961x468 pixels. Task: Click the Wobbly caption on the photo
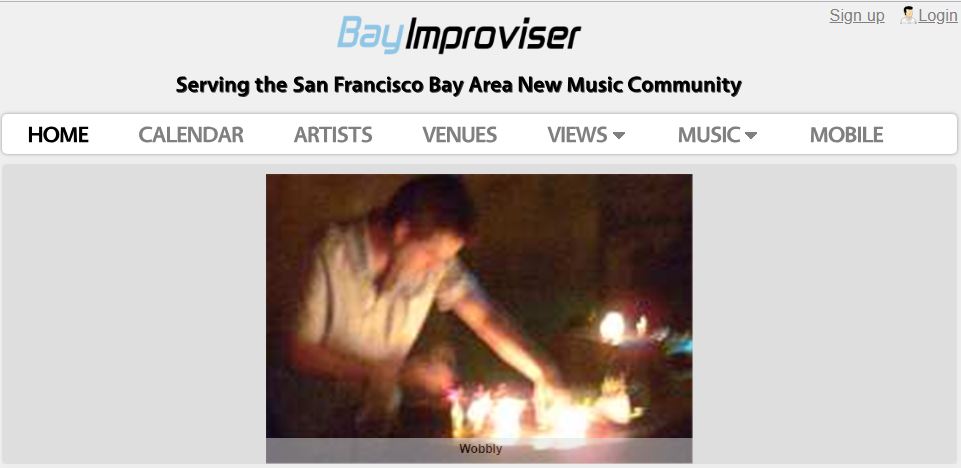(480, 449)
